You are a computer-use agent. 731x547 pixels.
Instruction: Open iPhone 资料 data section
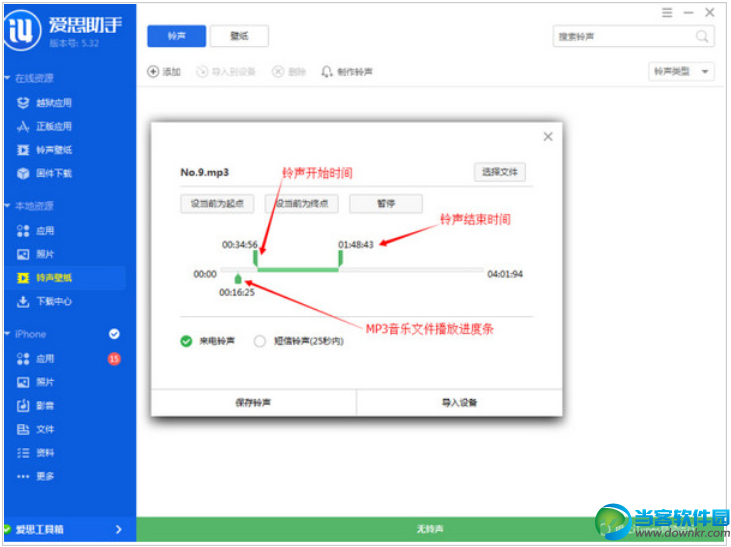pos(35,453)
